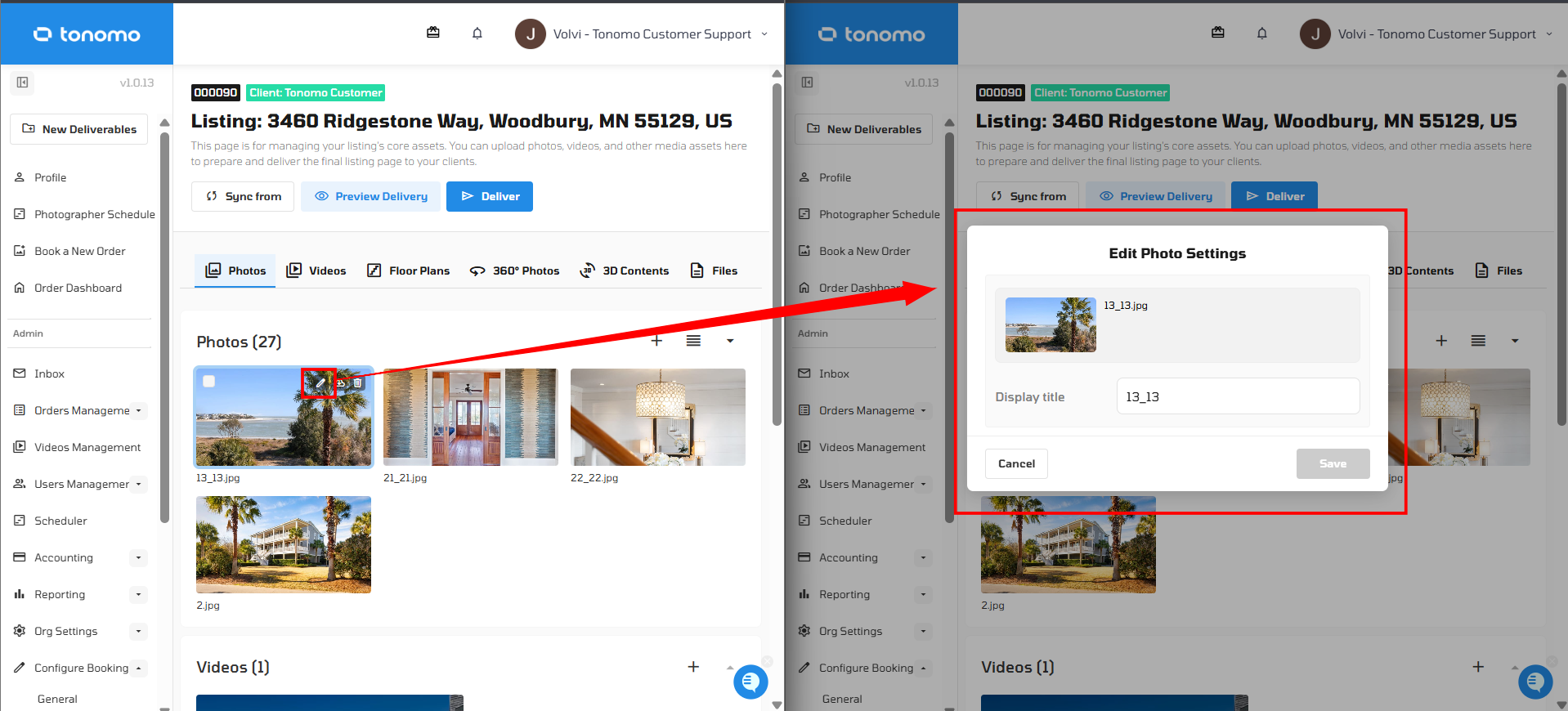Viewport: 1568px width, 711px height.
Task: Open the 3D Contents tab in left panel
Action: [624, 271]
